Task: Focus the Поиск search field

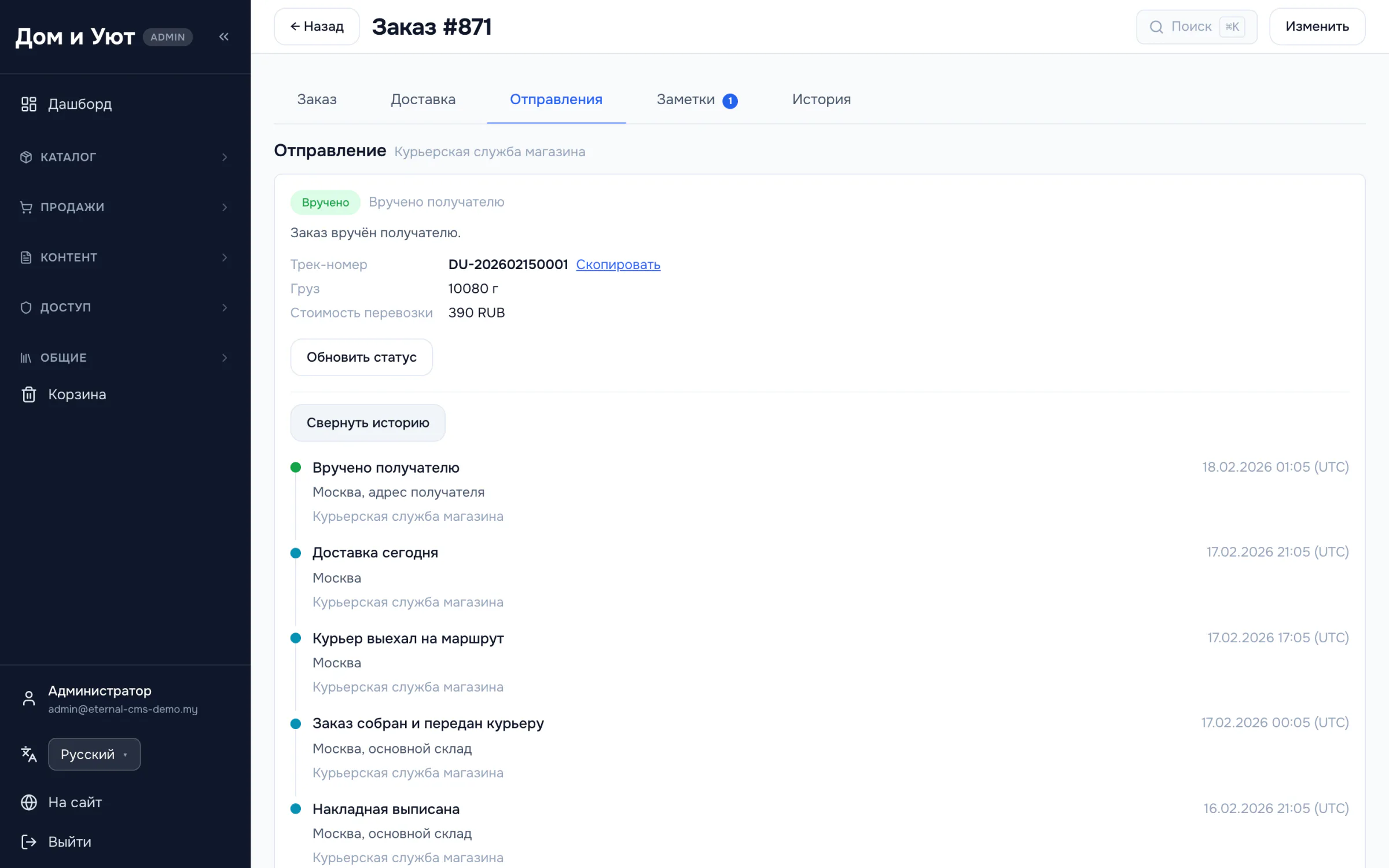Action: [1196, 27]
